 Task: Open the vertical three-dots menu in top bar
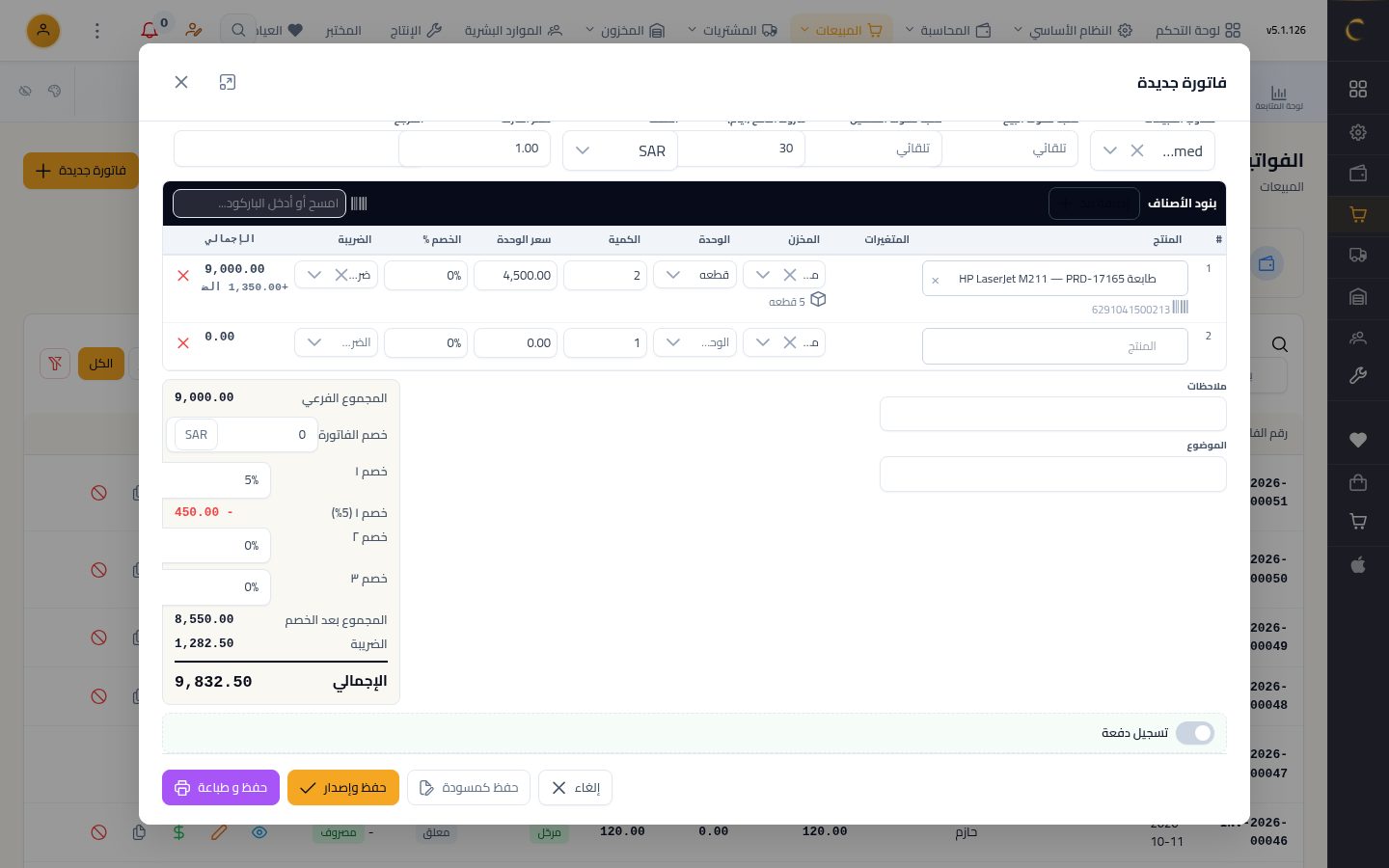[96, 31]
